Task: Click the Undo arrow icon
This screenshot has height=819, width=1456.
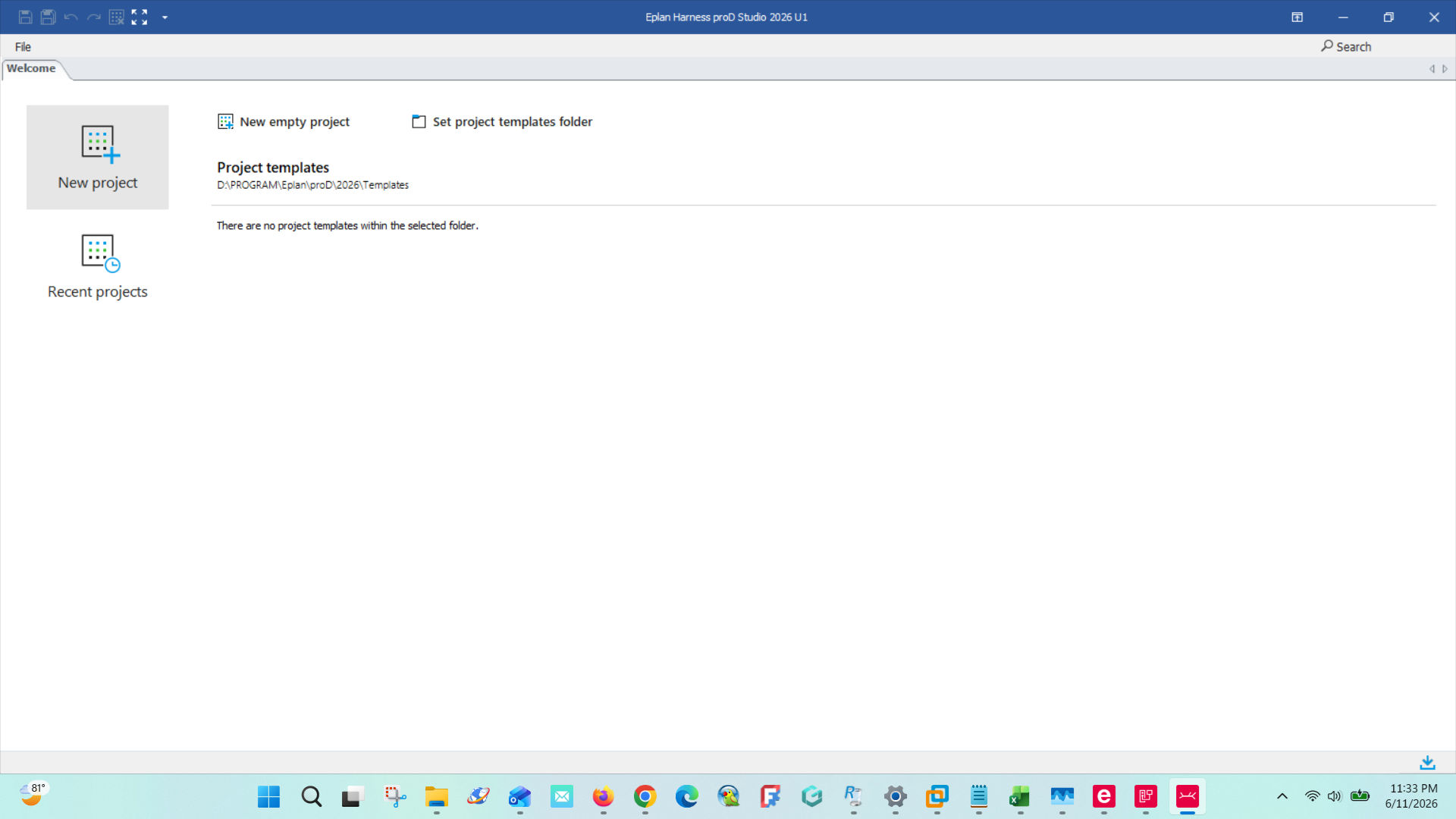Action: (x=71, y=17)
